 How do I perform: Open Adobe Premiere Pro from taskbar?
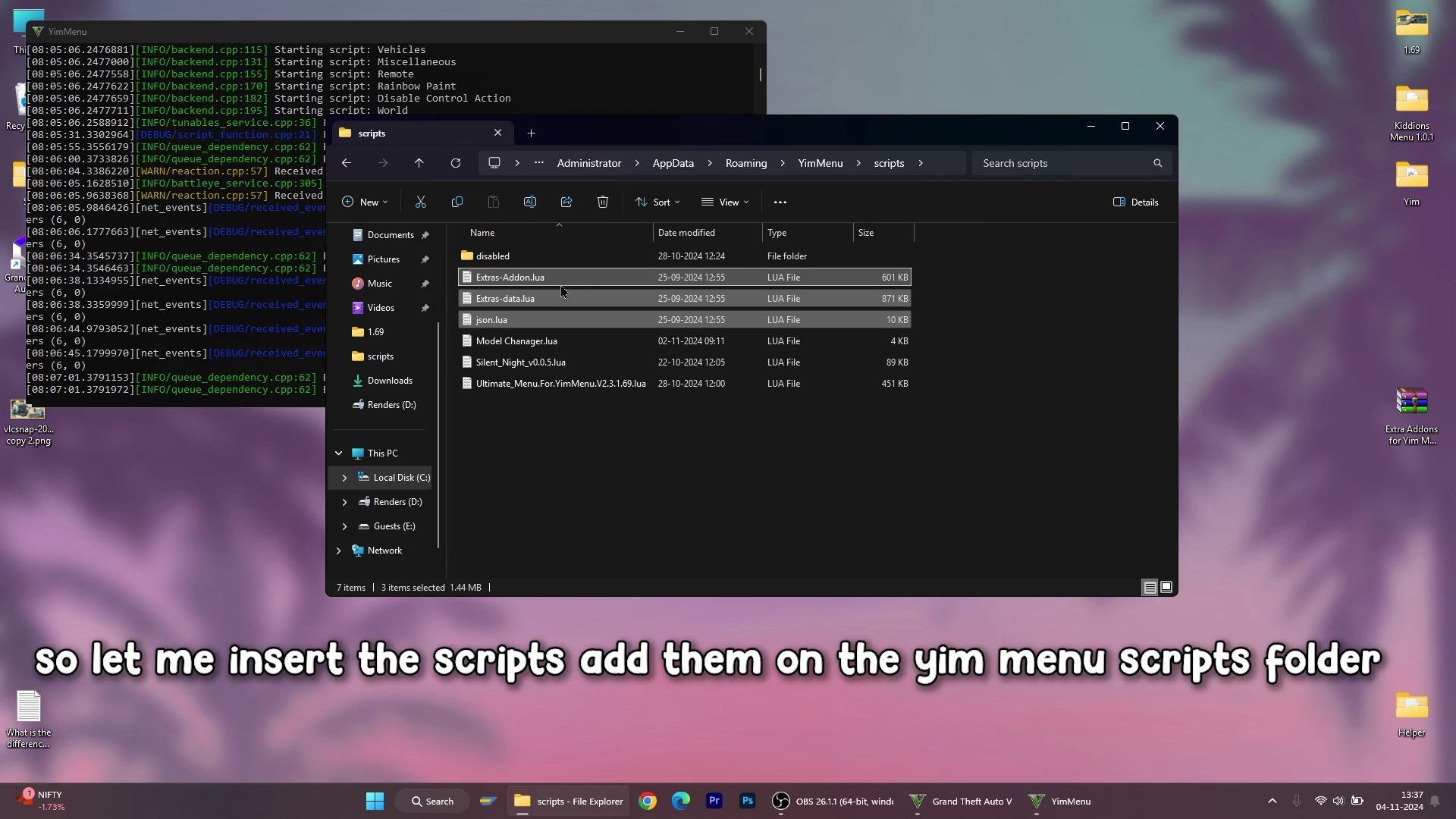pyautogui.click(x=714, y=802)
